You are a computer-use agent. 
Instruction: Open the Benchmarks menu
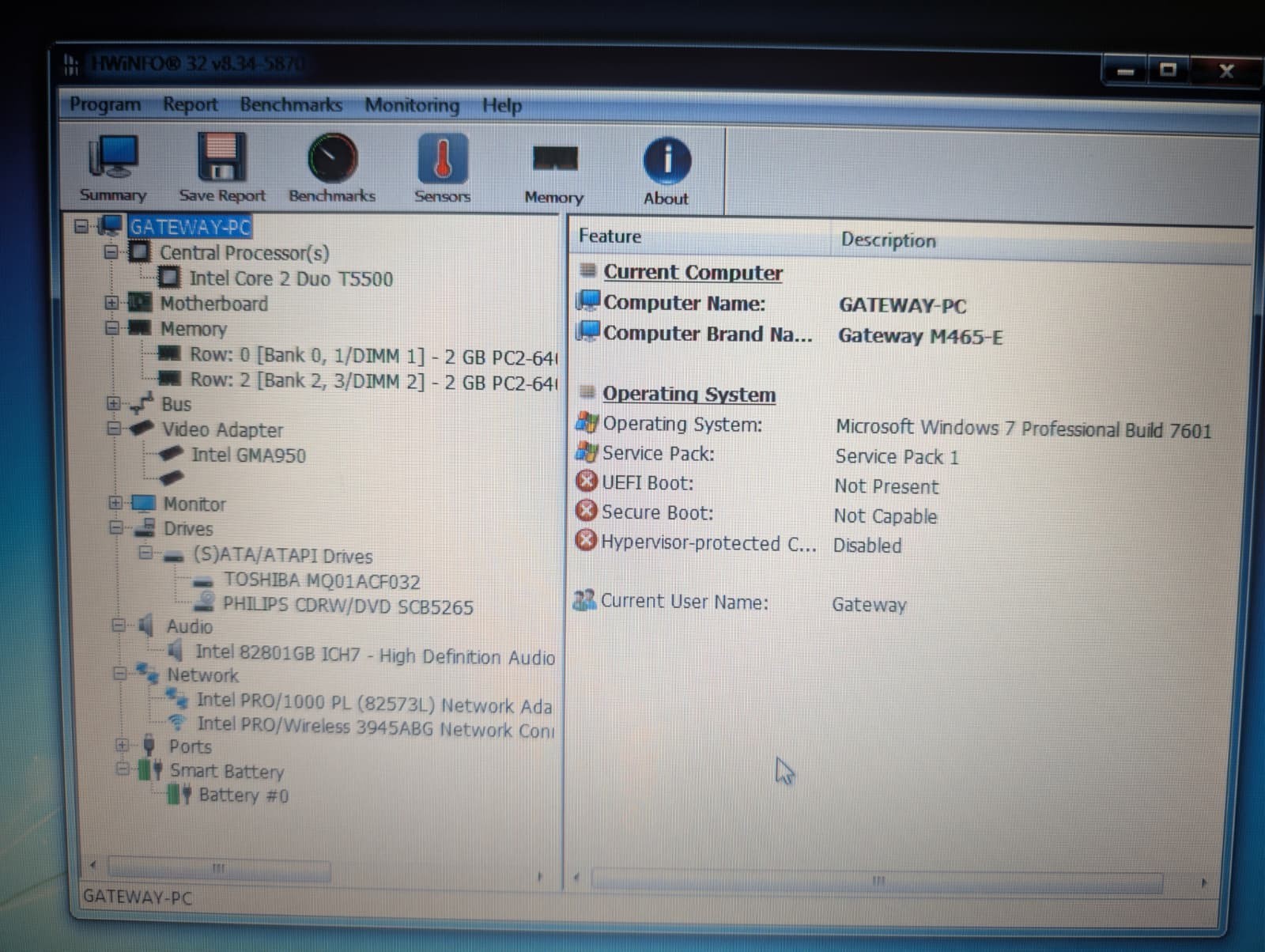point(291,104)
